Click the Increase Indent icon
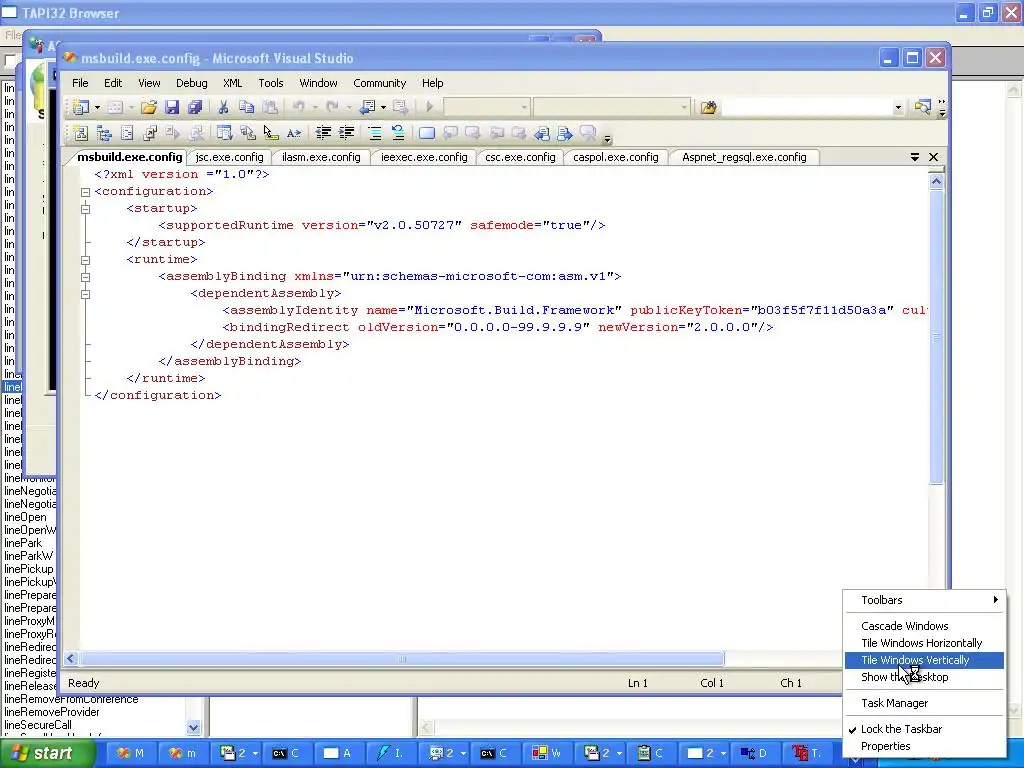 (346, 133)
